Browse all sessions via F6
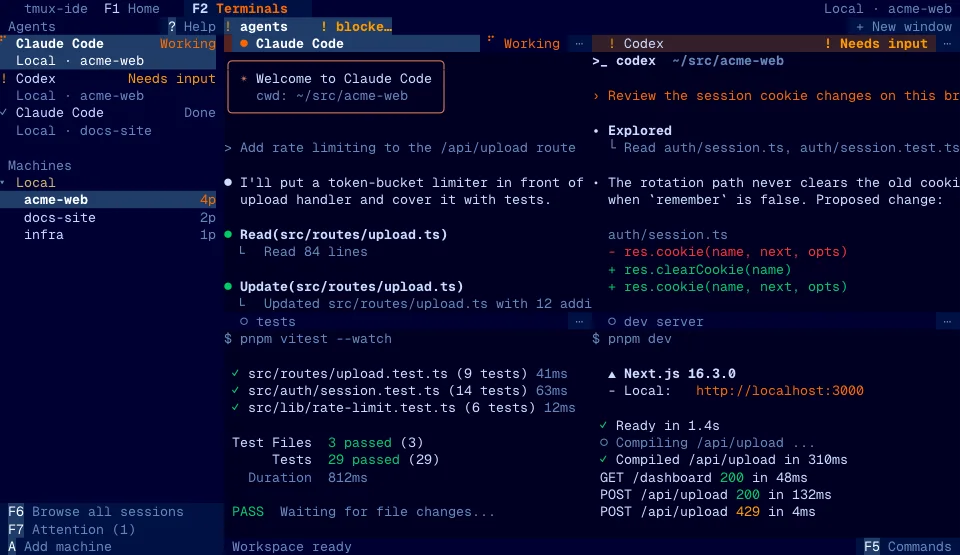 (x=96, y=512)
